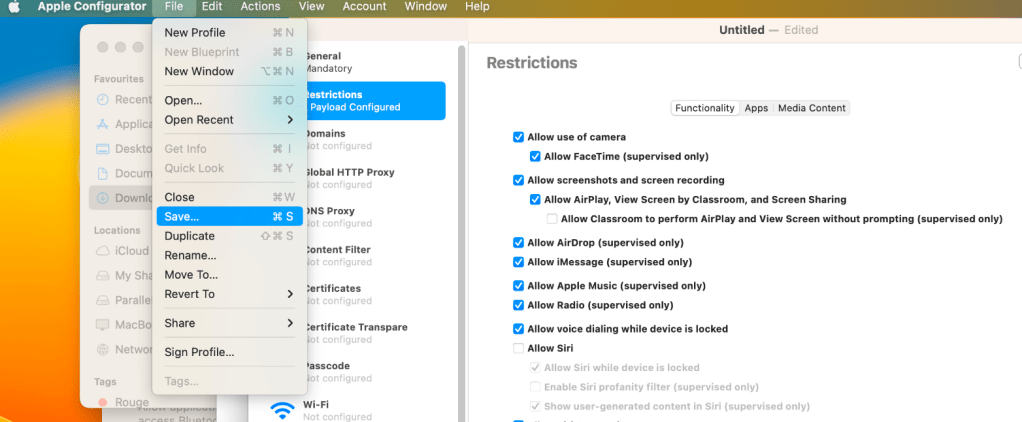Viewport: 1022px width, 422px height.
Task: Choose Save... from the File menu
Action: (x=228, y=216)
